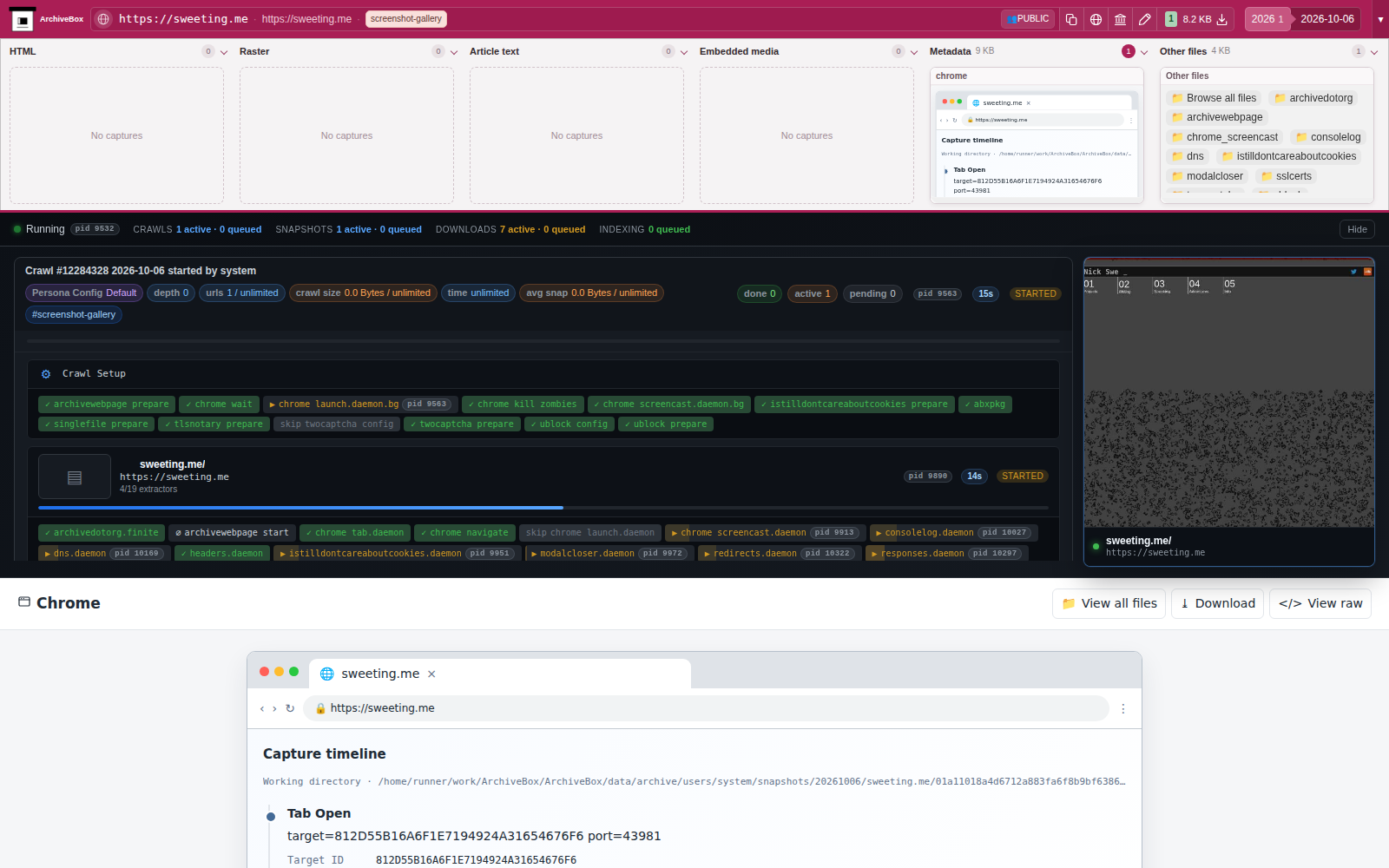Expand the Article text chevron

coord(684,52)
